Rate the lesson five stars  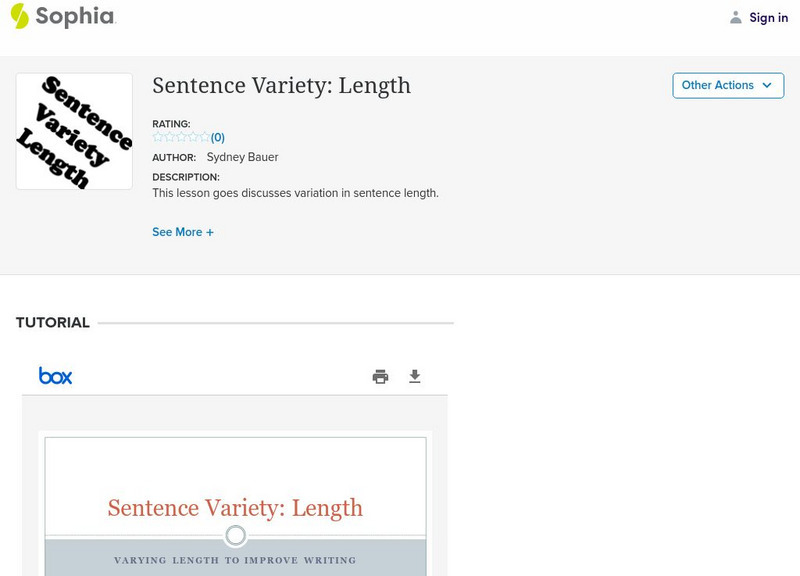coord(204,137)
